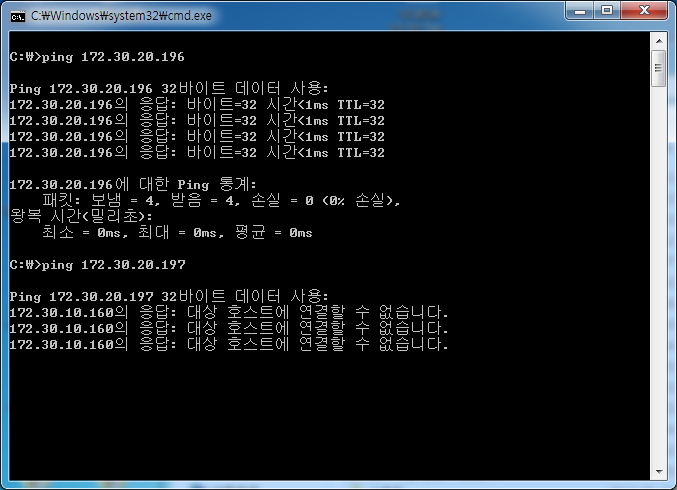The image size is (677, 490).
Task: Click the '172.30.20.196에 대한 Ping 통계:' line
Action: (x=133, y=184)
